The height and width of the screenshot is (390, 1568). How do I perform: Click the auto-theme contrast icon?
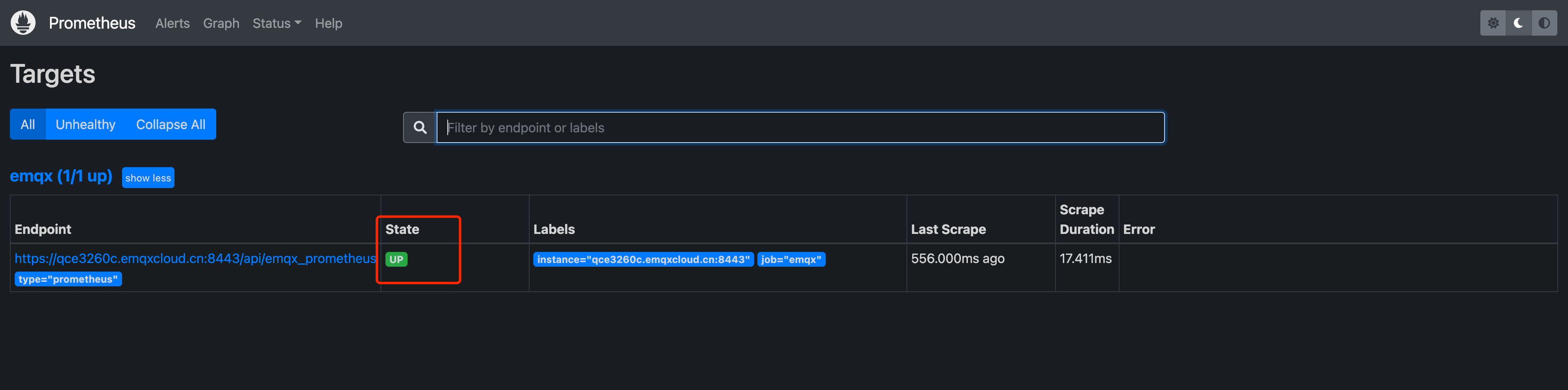1544,23
